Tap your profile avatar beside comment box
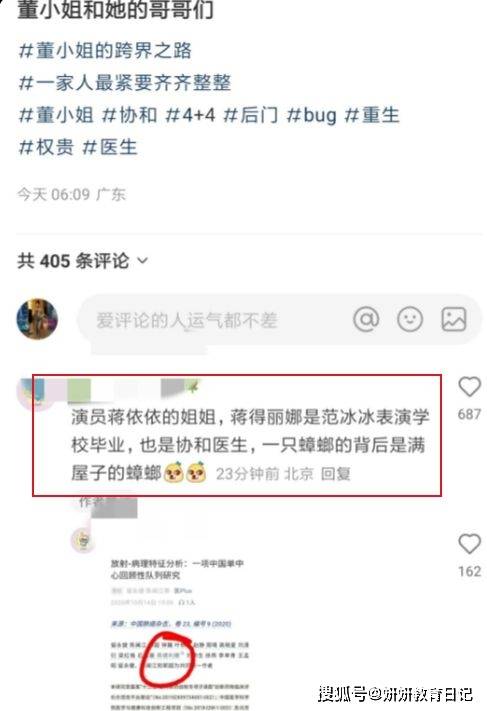Screen dimensions: 487x711 [37, 319]
